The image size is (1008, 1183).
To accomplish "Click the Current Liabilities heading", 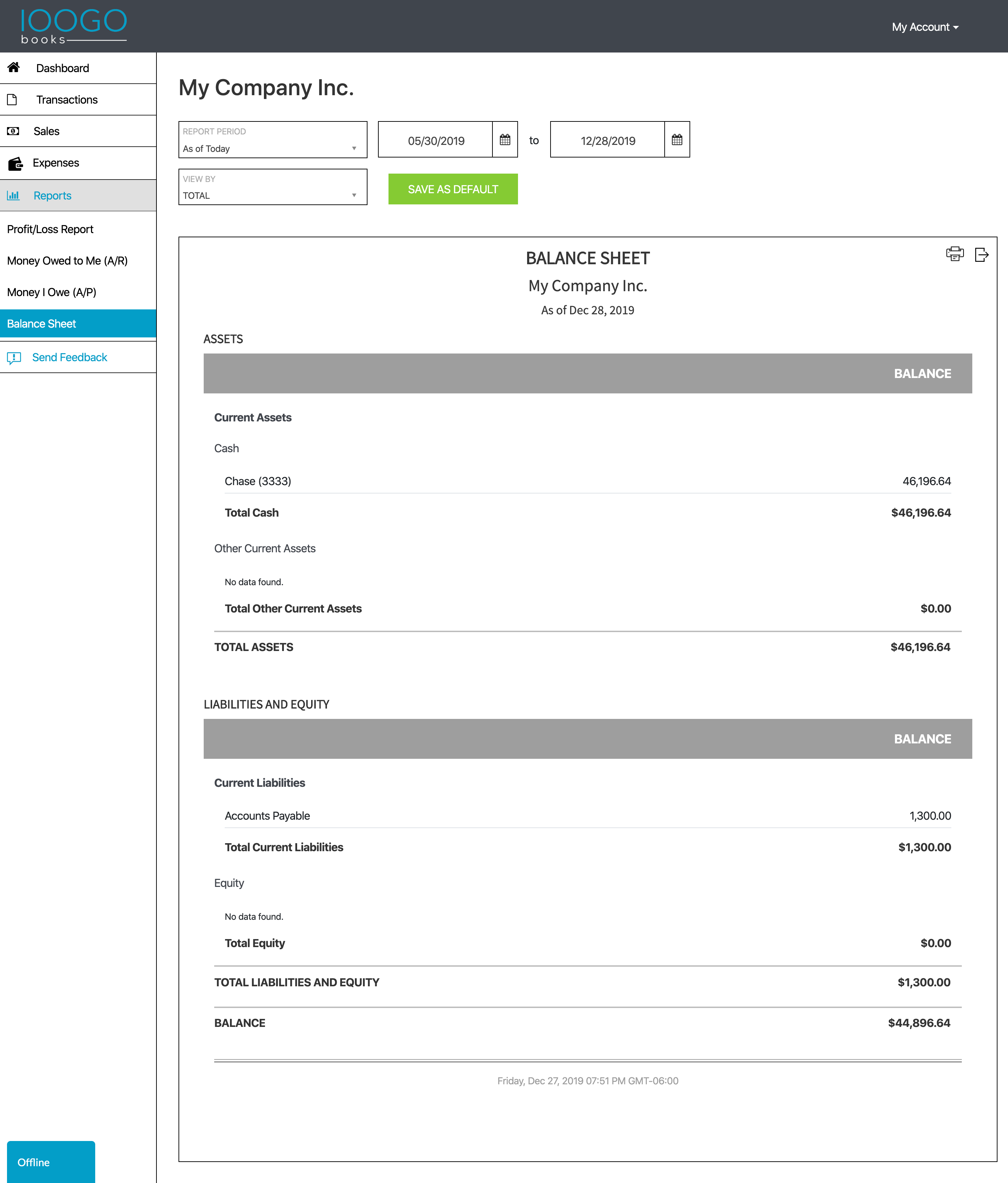I will coord(259,783).
